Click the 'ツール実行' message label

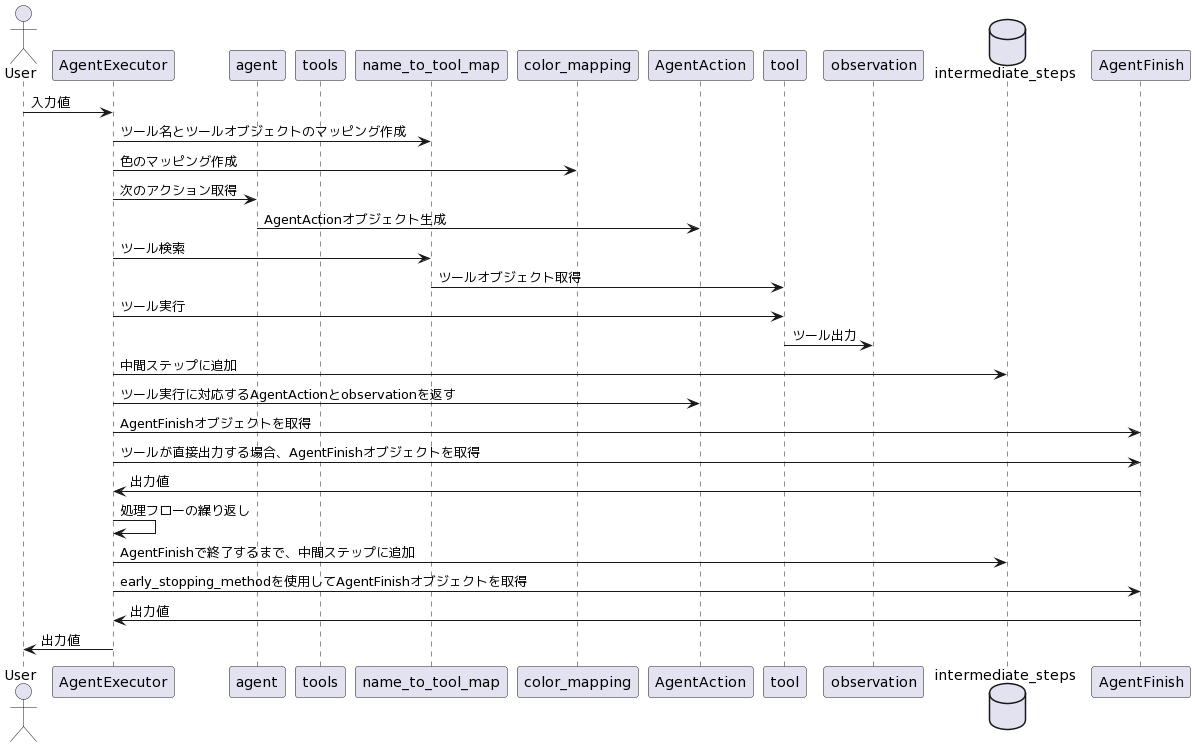[x=152, y=306]
